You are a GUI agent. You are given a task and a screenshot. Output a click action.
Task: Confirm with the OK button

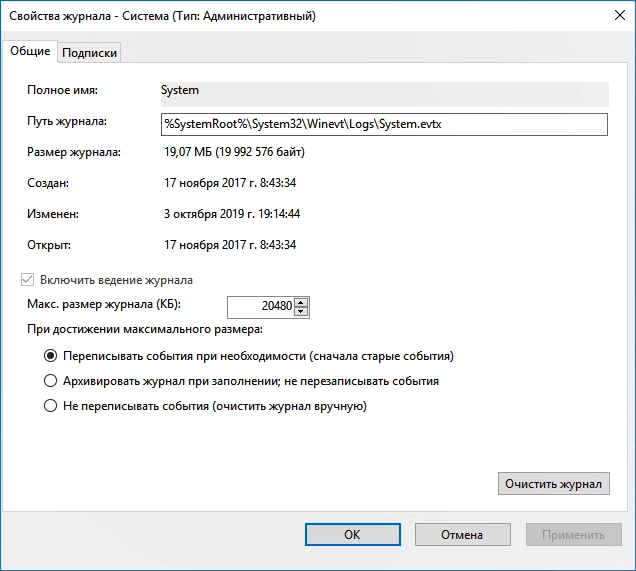(x=352, y=535)
